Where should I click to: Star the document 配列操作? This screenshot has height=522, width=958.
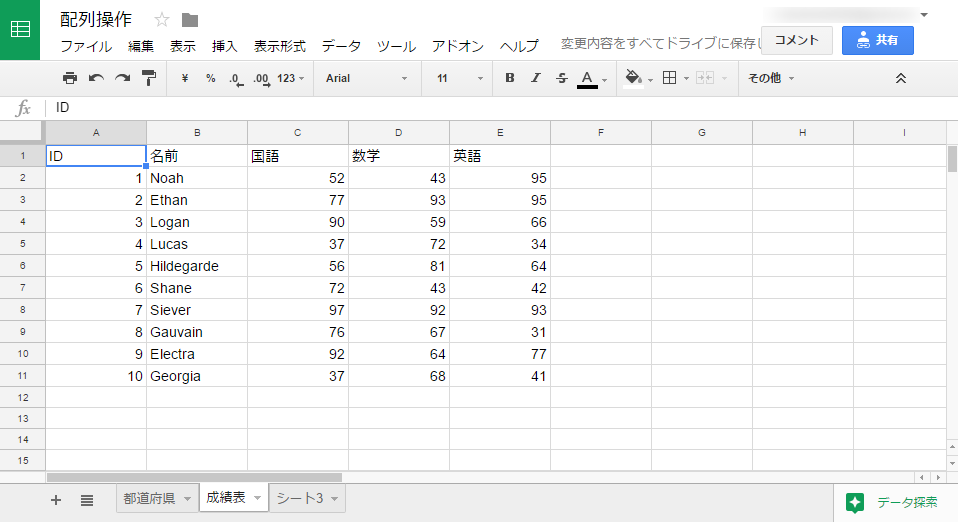(162, 20)
